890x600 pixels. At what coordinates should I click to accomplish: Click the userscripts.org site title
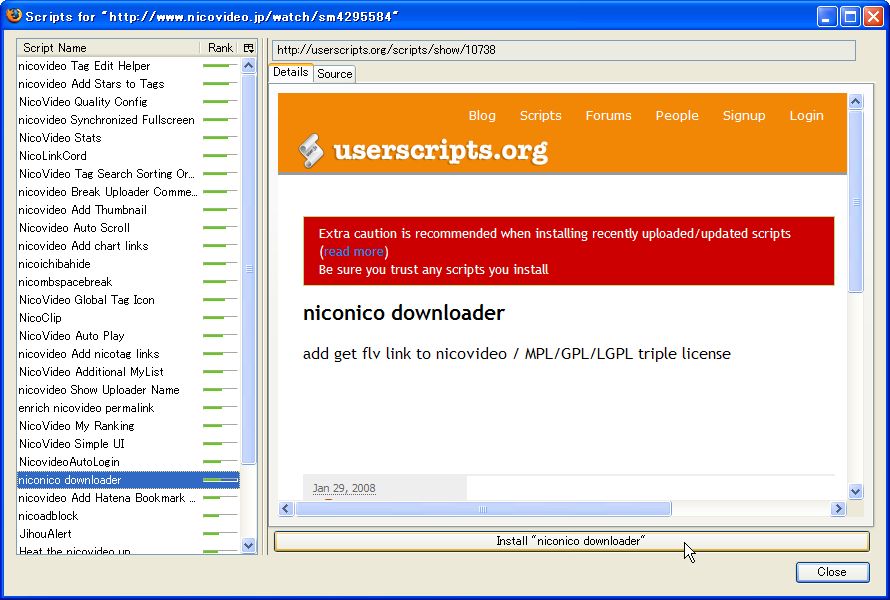point(440,150)
